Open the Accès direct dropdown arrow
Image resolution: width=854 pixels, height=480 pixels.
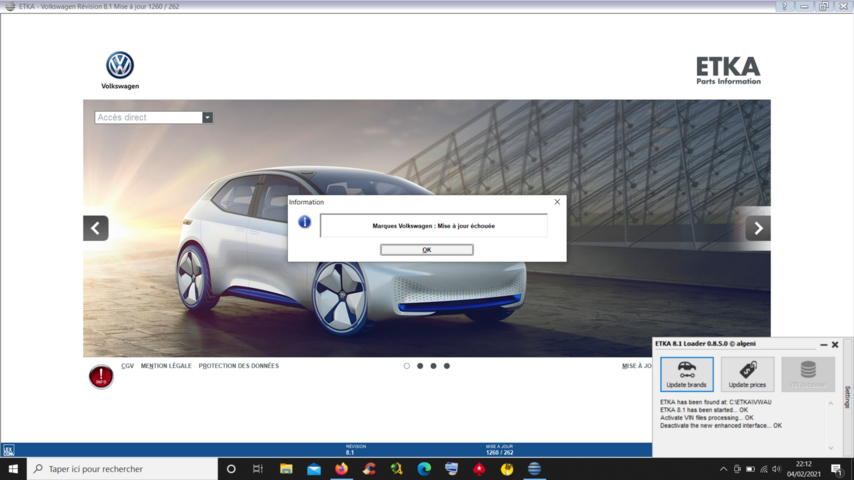[208, 117]
